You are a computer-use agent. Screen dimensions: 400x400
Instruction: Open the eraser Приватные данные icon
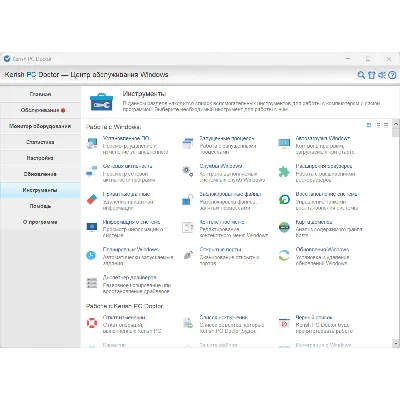[92, 199]
